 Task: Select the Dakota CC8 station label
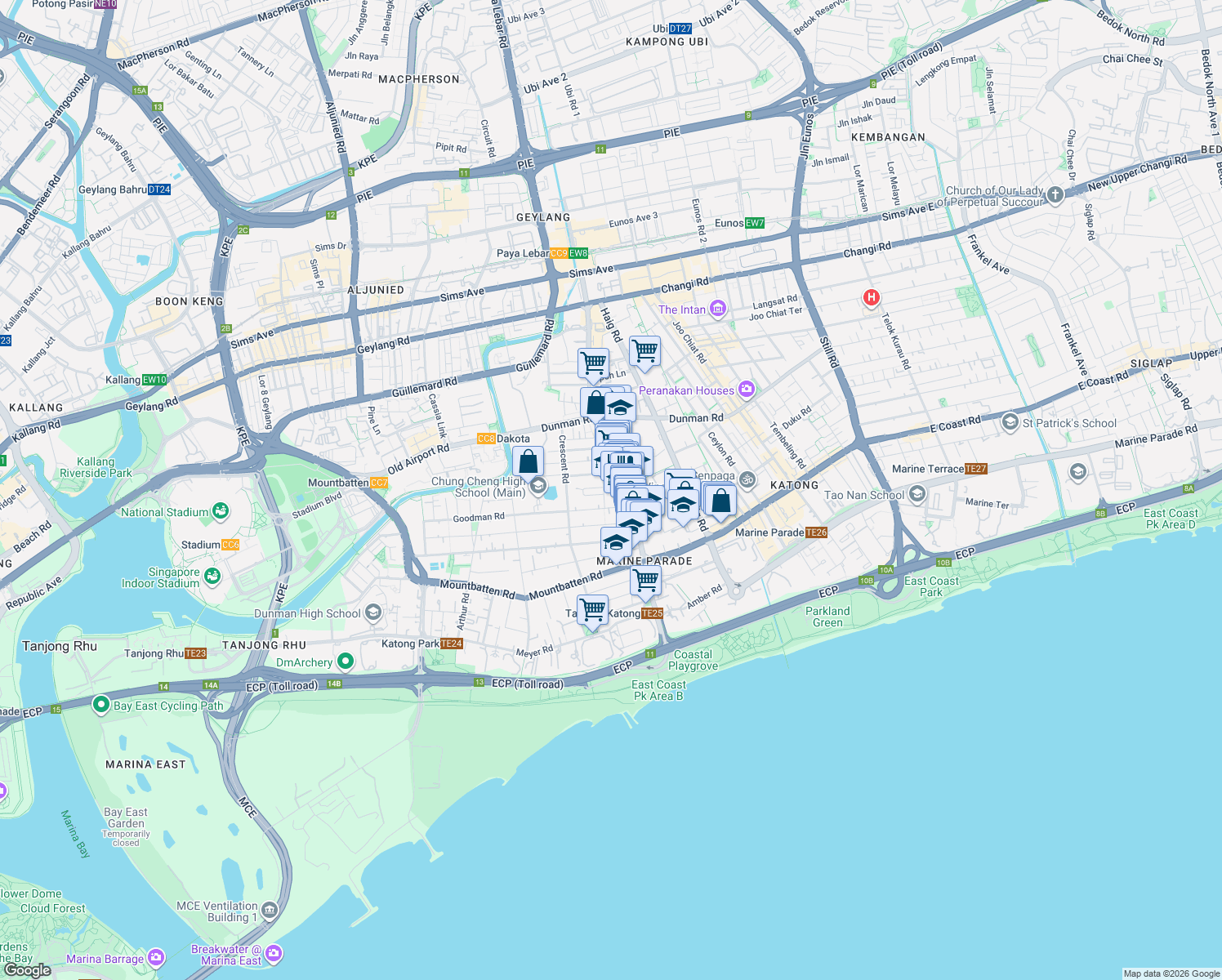click(503, 439)
